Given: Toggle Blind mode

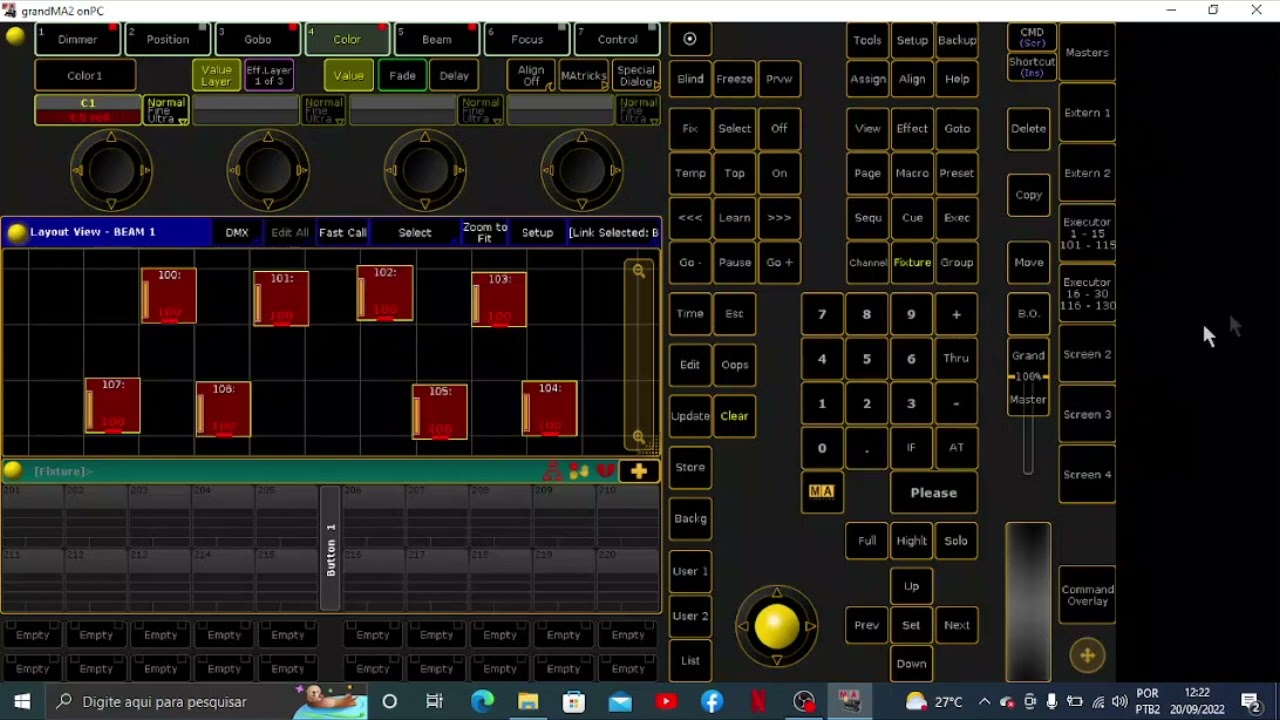Looking at the screenshot, I should (690, 79).
